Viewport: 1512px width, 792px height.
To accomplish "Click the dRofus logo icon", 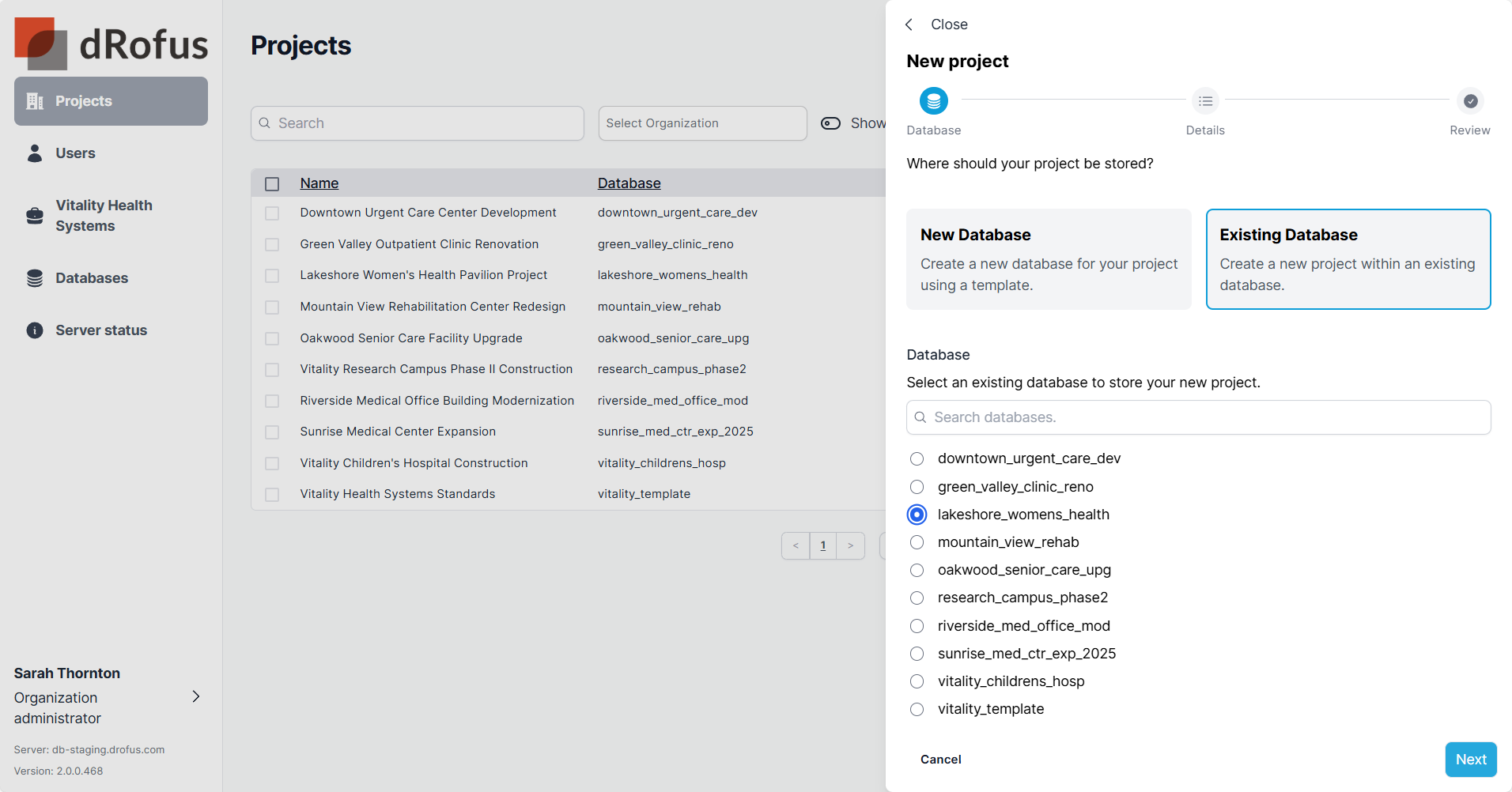I will [x=40, y=43].
